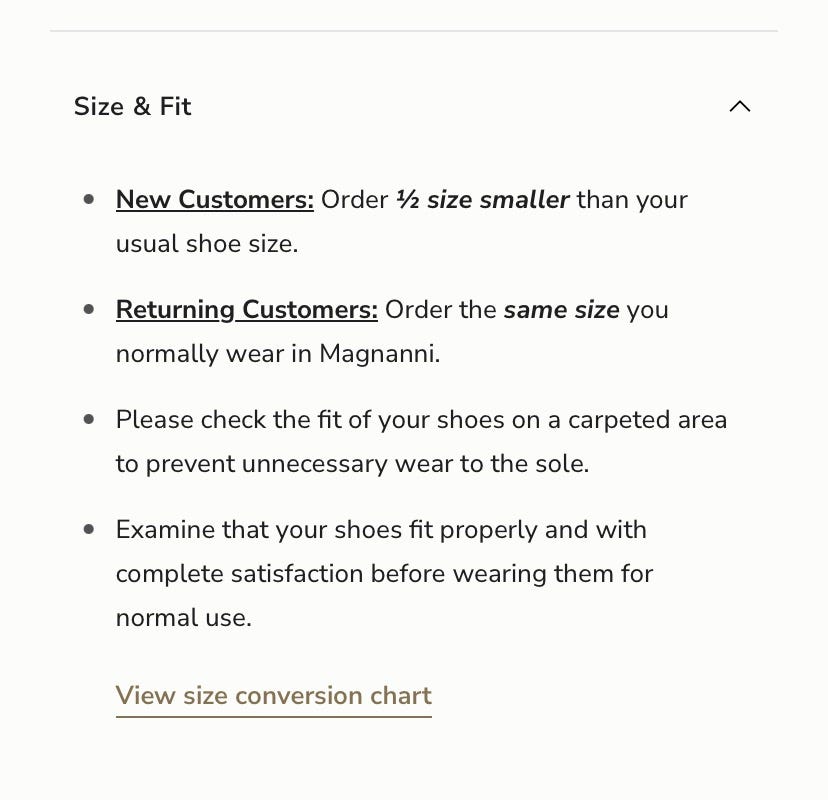Click the divider line above Size & Fit
The width and height of the screenshot is (828, 800).
414,31
